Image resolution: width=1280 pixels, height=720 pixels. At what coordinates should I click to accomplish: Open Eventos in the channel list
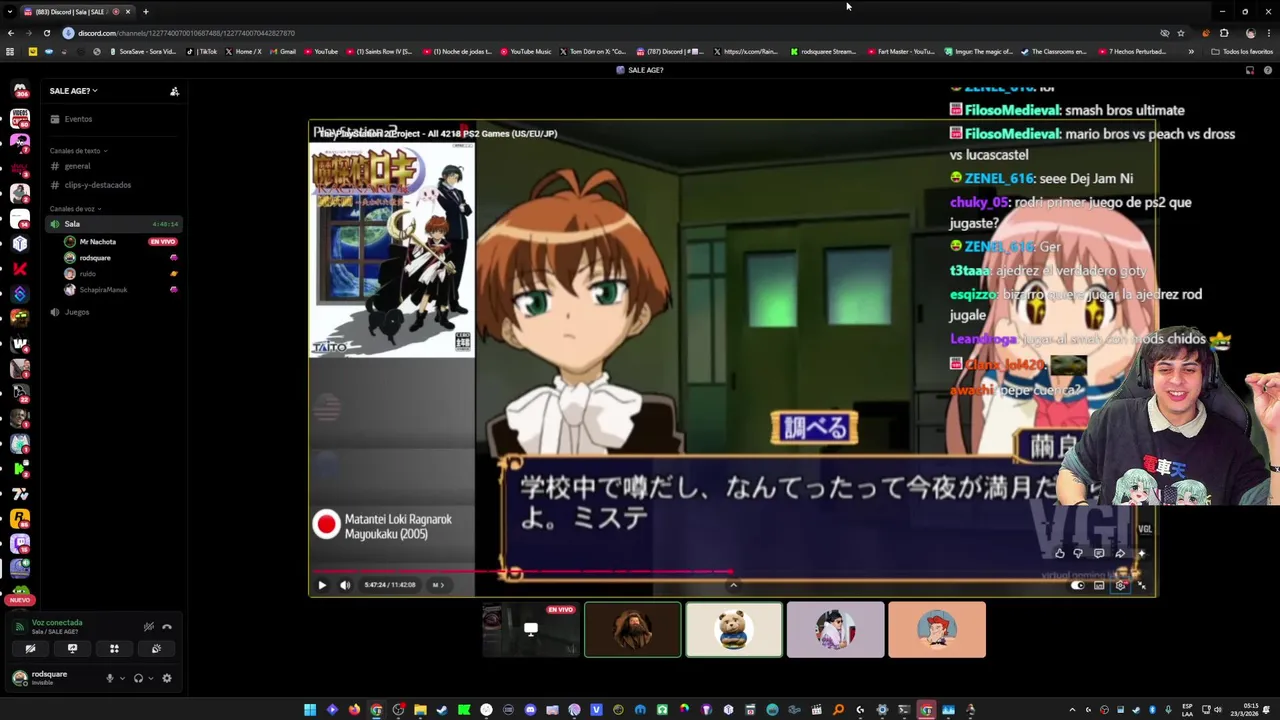coord(112,119)
